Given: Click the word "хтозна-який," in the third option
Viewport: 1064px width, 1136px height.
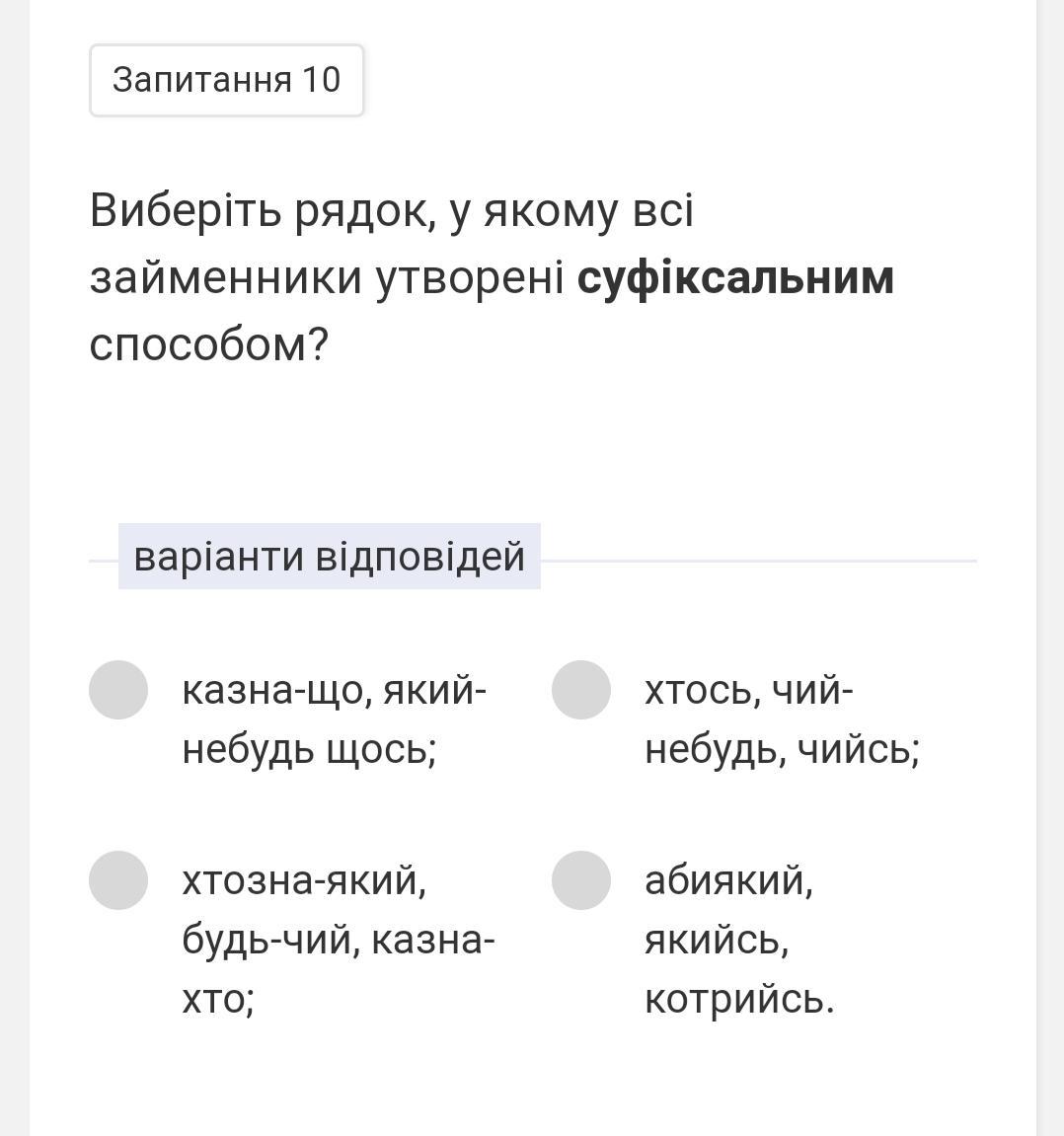Looking at the screenshot, I should (x=304, y=879).
